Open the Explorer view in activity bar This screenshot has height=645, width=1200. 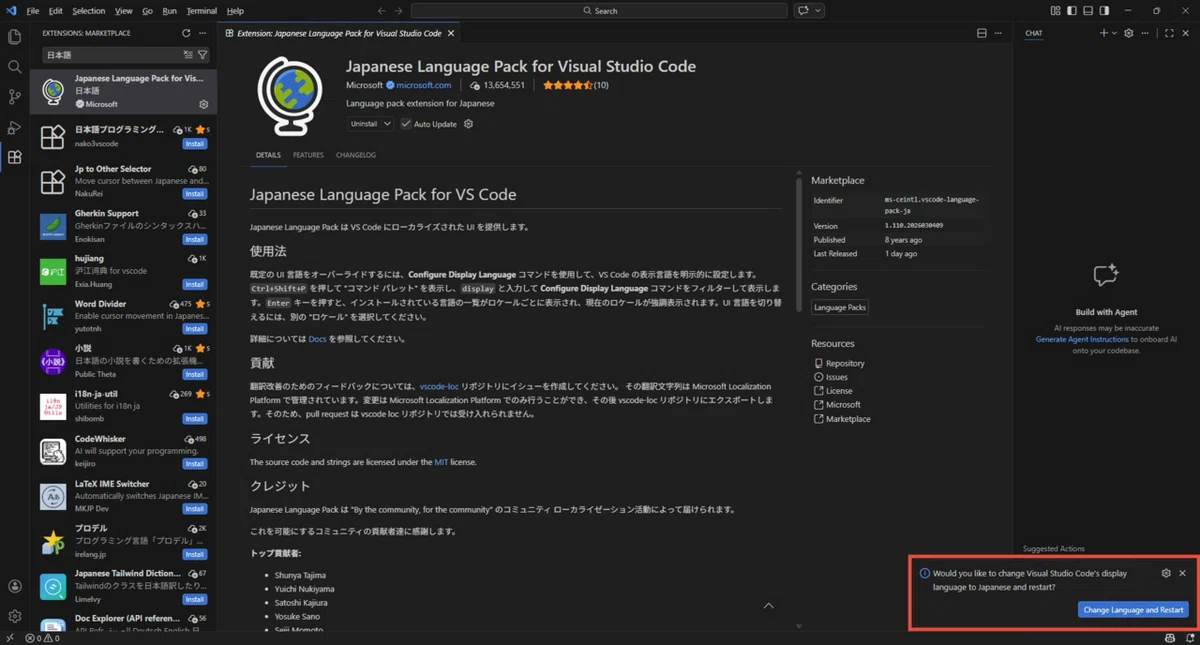[x=14, y=37]
